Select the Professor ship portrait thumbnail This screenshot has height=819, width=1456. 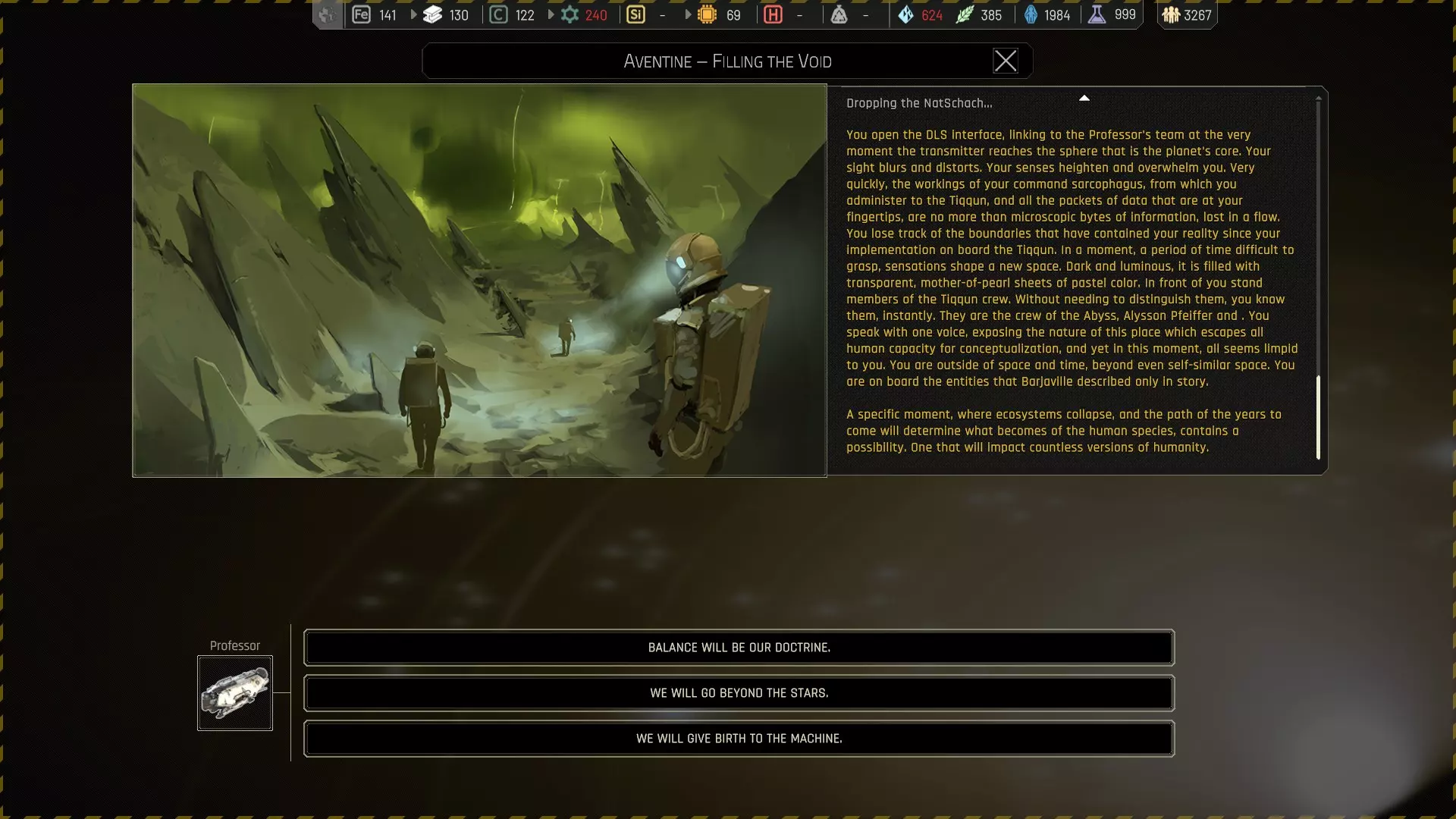click(x=235, y=693)
